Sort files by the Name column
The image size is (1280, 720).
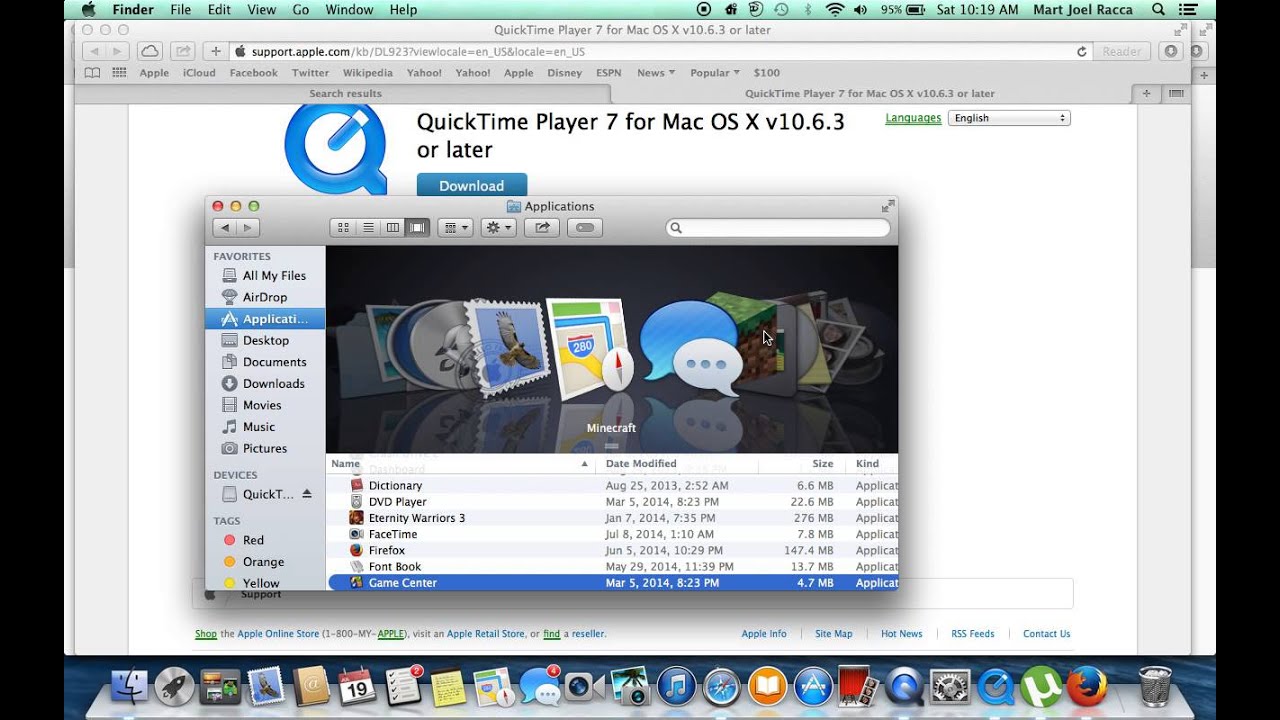pos(460,464)
